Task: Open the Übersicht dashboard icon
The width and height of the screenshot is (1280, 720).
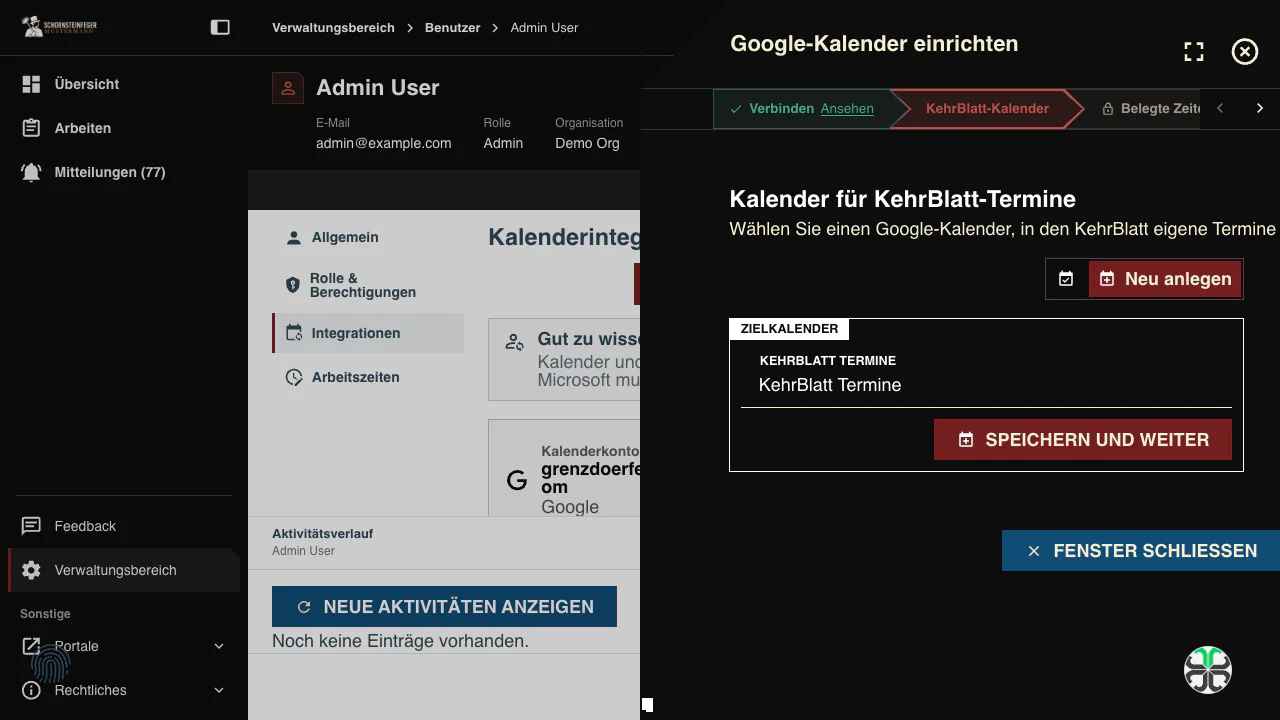Action: coord(31,84)
